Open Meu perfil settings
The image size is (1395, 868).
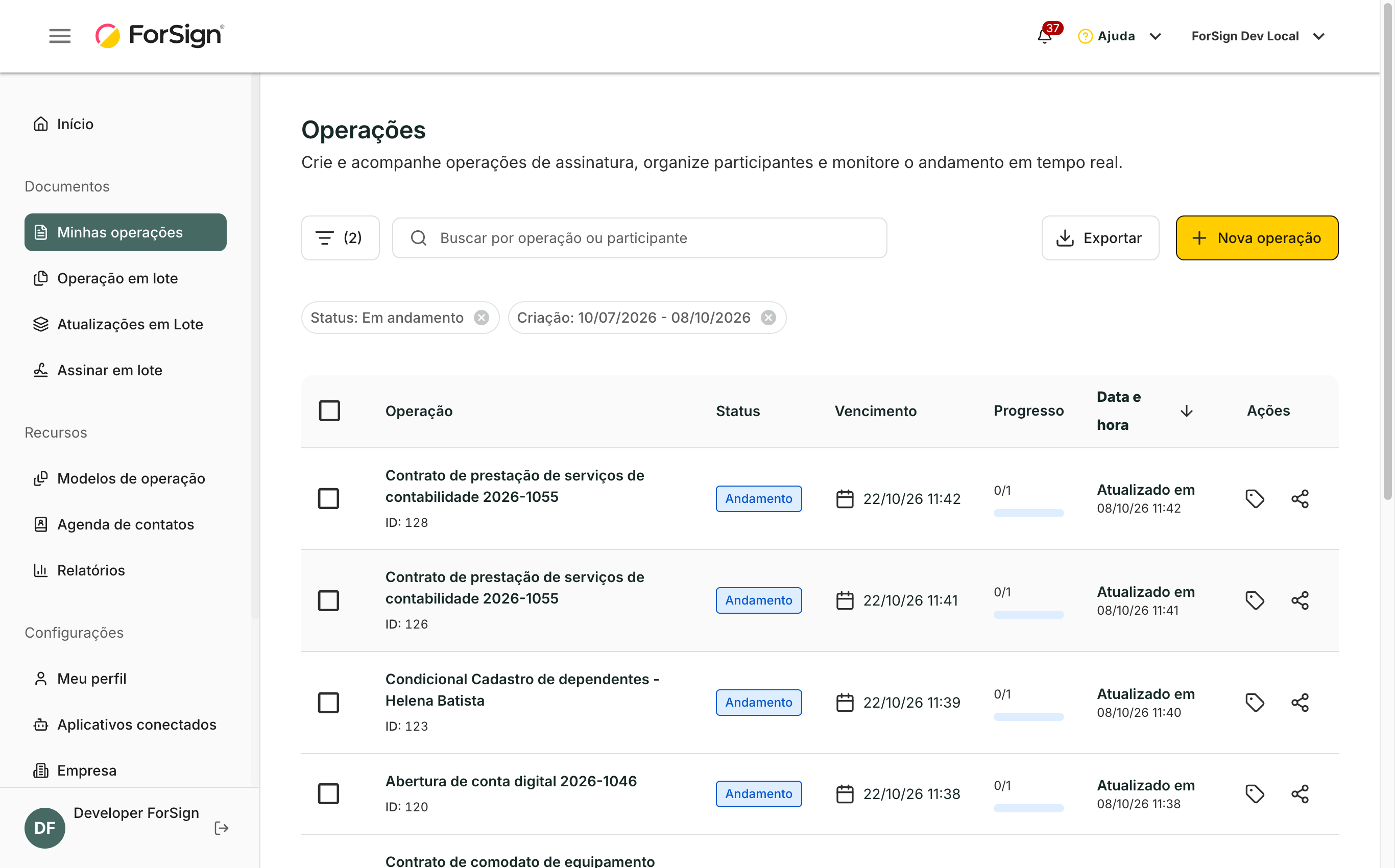[125, 678]
